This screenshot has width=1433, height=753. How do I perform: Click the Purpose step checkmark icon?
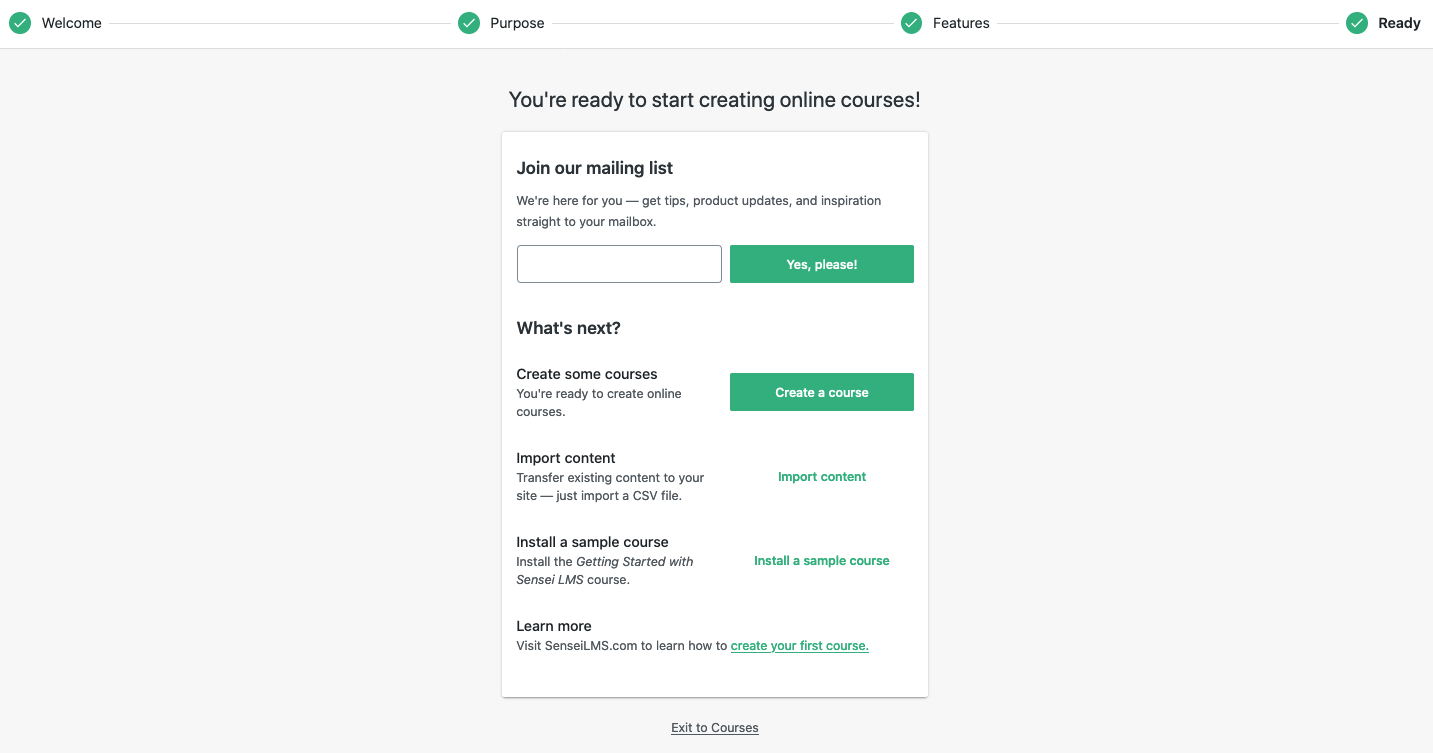pos(469,23)
